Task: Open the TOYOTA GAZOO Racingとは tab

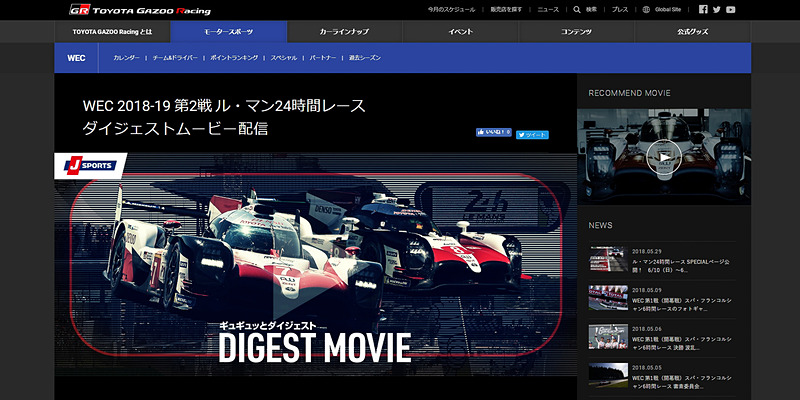Action: pos(112,32)
